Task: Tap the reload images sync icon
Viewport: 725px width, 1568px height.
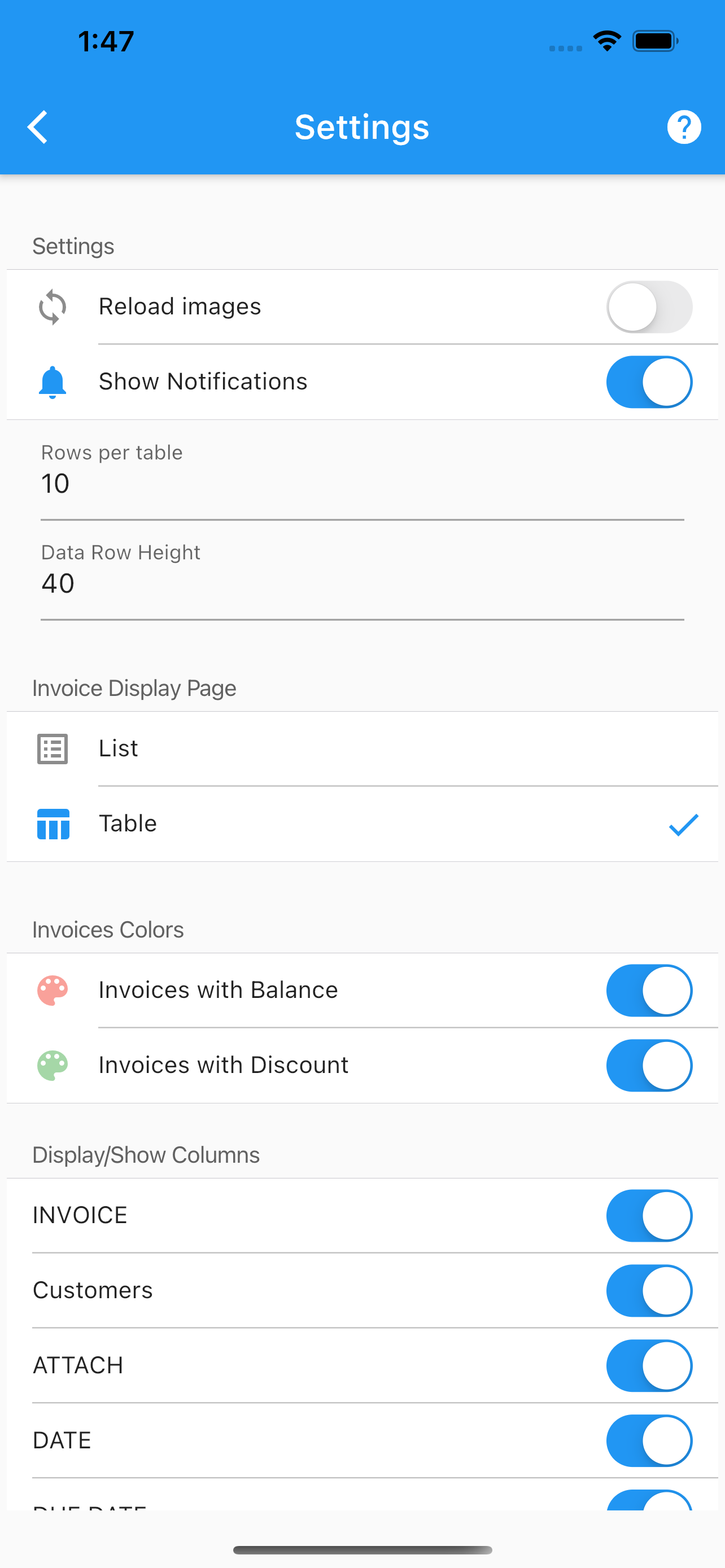Action: coord(53,307)
